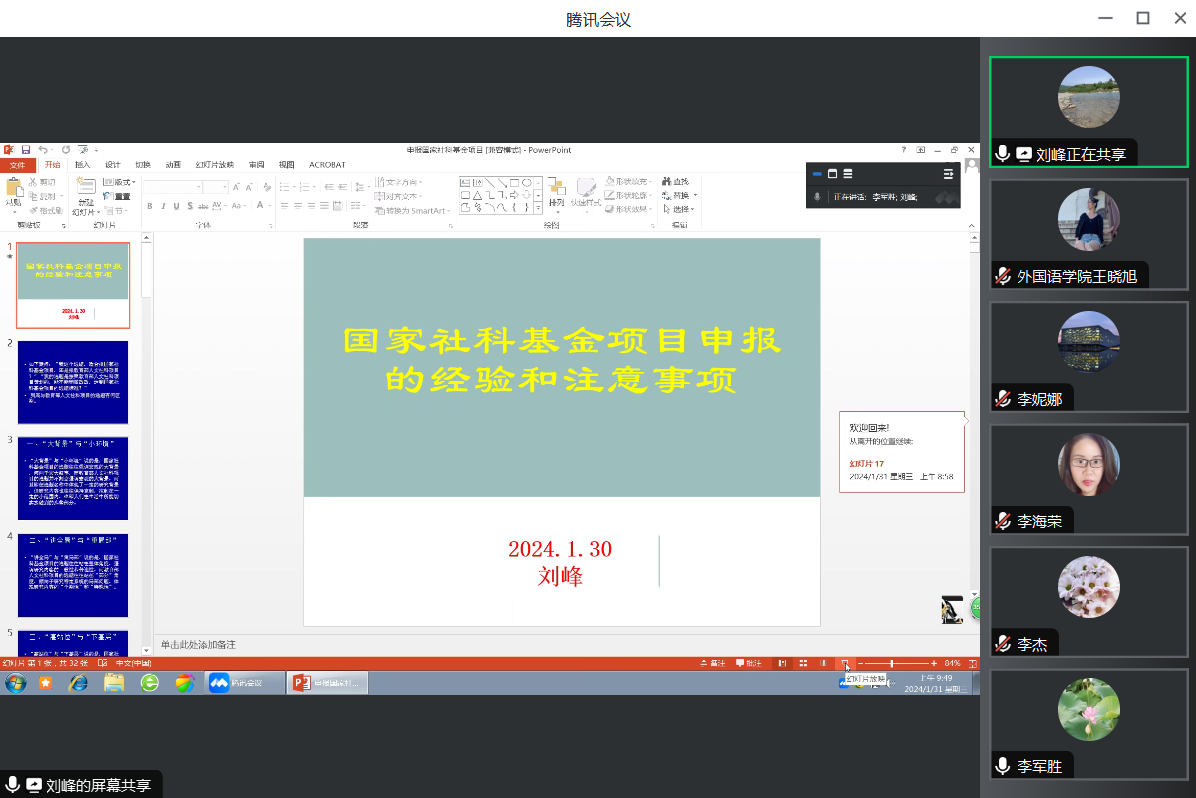
Task: Open the Insert (插入) ribbon tab
Action: coord(82,165)
